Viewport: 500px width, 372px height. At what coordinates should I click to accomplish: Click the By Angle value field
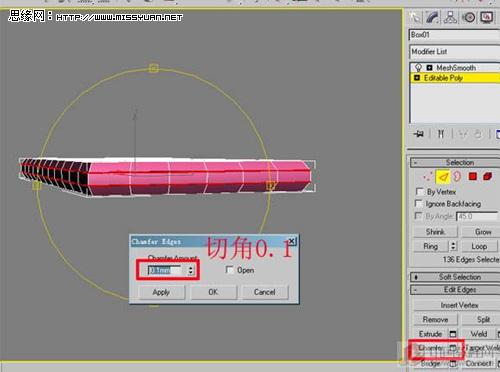pos(477,216)
